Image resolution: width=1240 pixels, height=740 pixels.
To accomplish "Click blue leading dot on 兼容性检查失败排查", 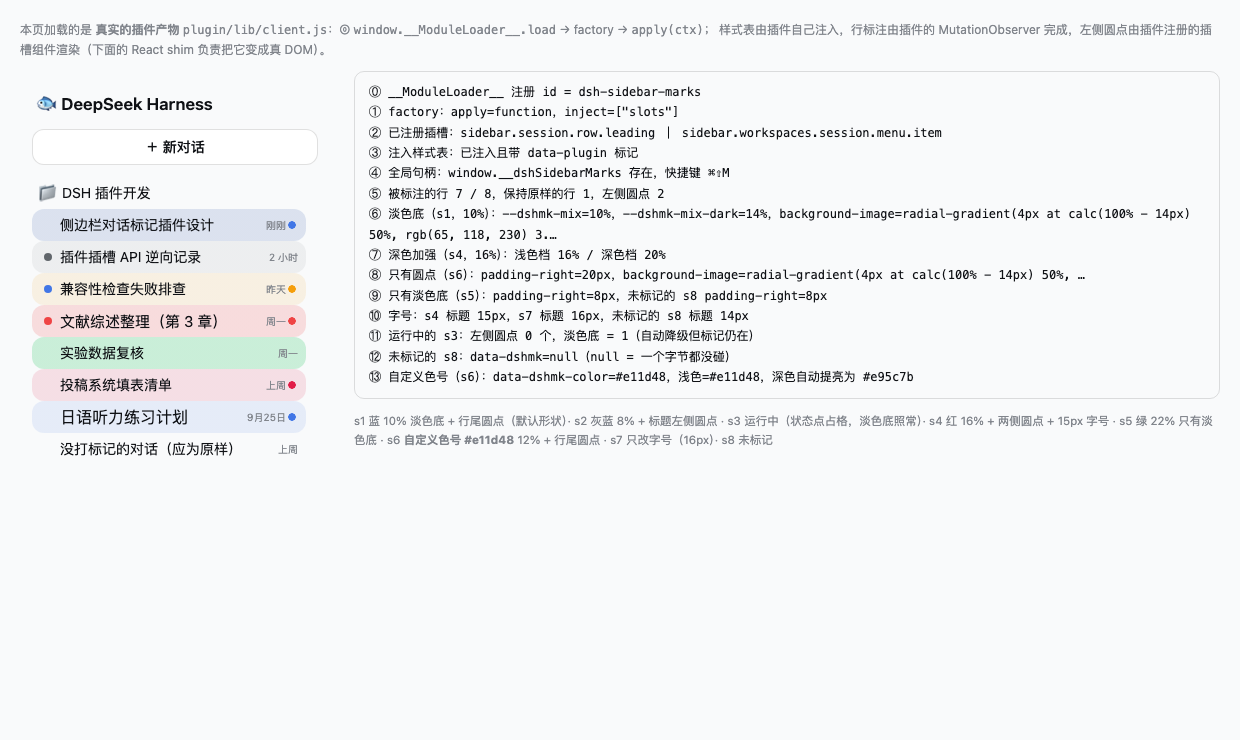I will [48, 289].
